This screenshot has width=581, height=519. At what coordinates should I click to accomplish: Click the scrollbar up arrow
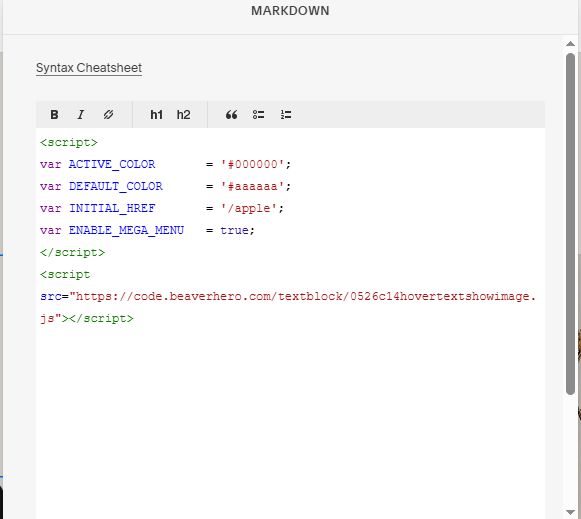click(x=570, y=44)
